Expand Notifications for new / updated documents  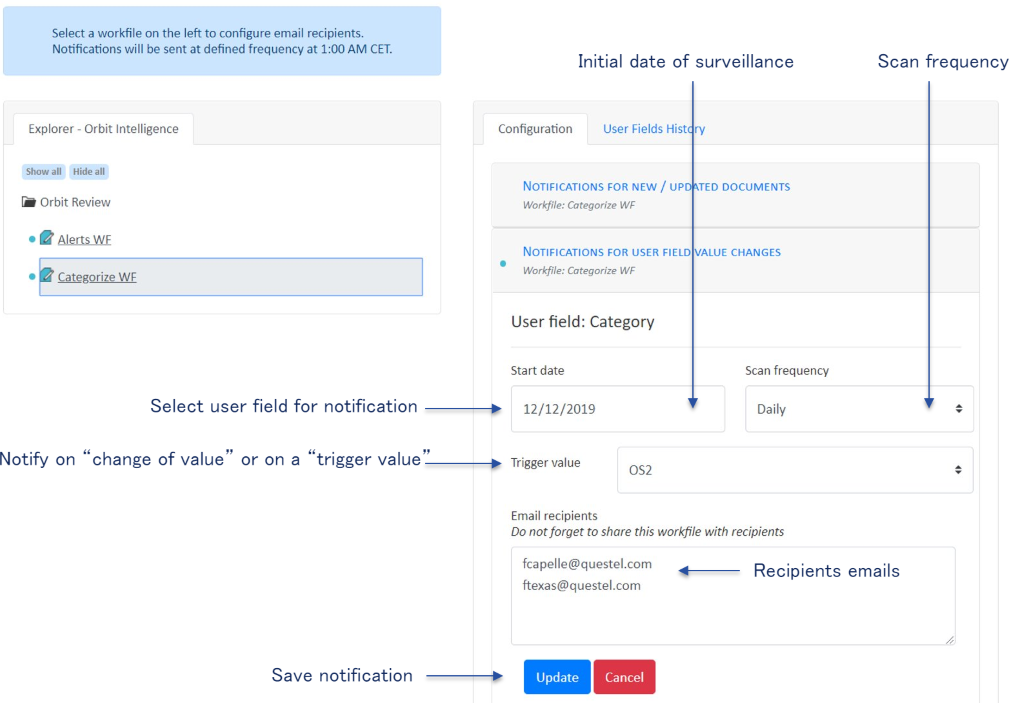tap(656, 186)
